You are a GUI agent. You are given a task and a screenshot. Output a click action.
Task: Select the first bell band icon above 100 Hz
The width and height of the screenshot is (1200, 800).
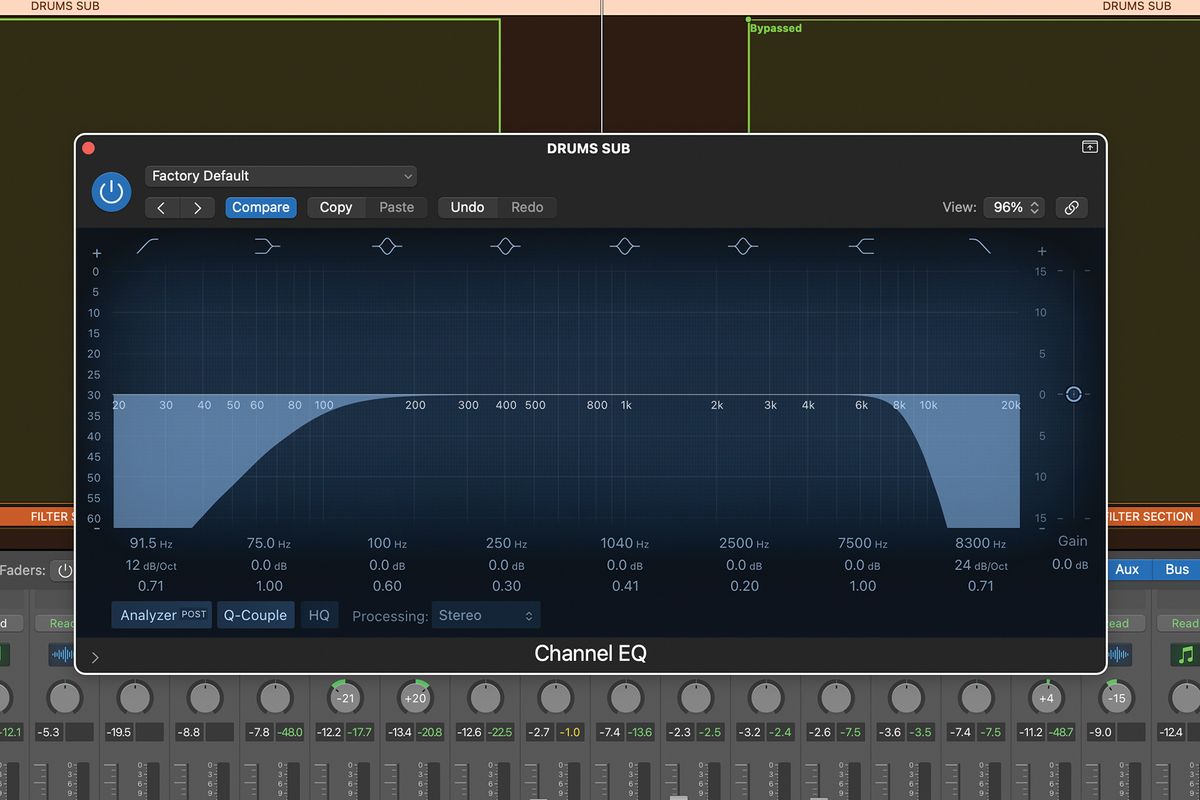coord(387,245)
